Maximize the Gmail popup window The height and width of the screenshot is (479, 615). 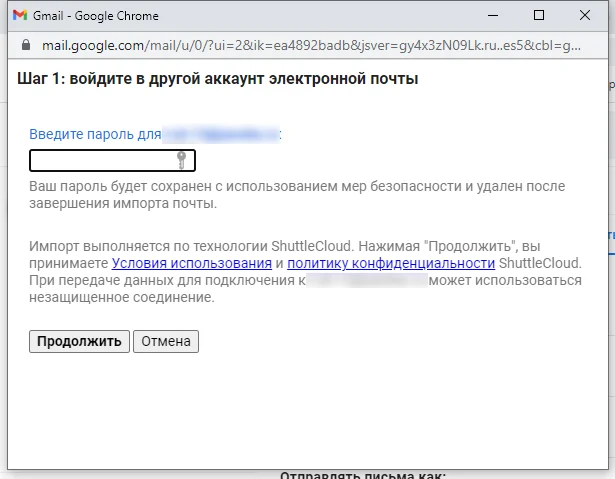point(539,15)
